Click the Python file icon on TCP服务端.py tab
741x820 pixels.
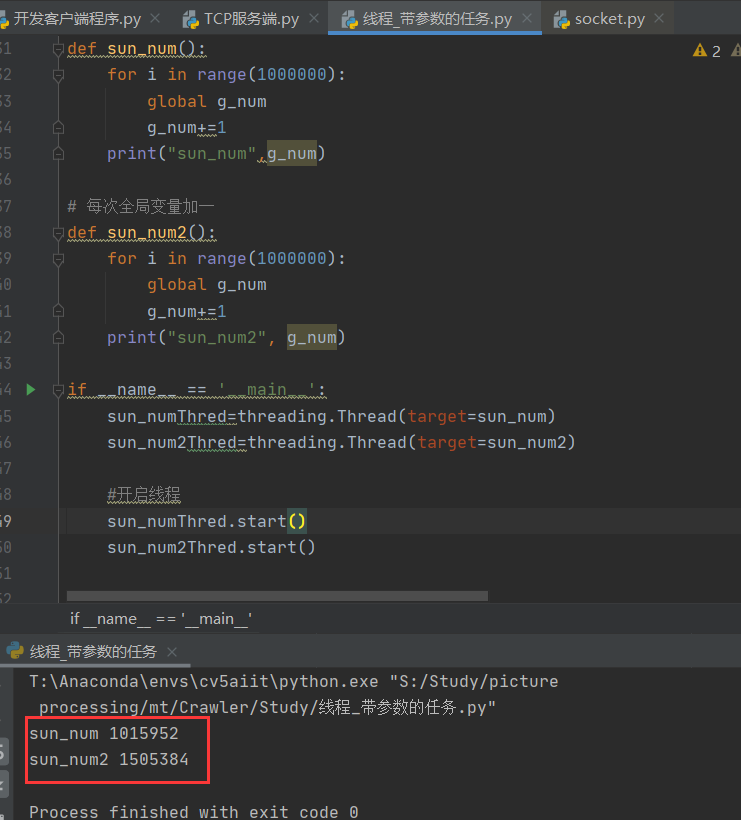pos(191,20)
